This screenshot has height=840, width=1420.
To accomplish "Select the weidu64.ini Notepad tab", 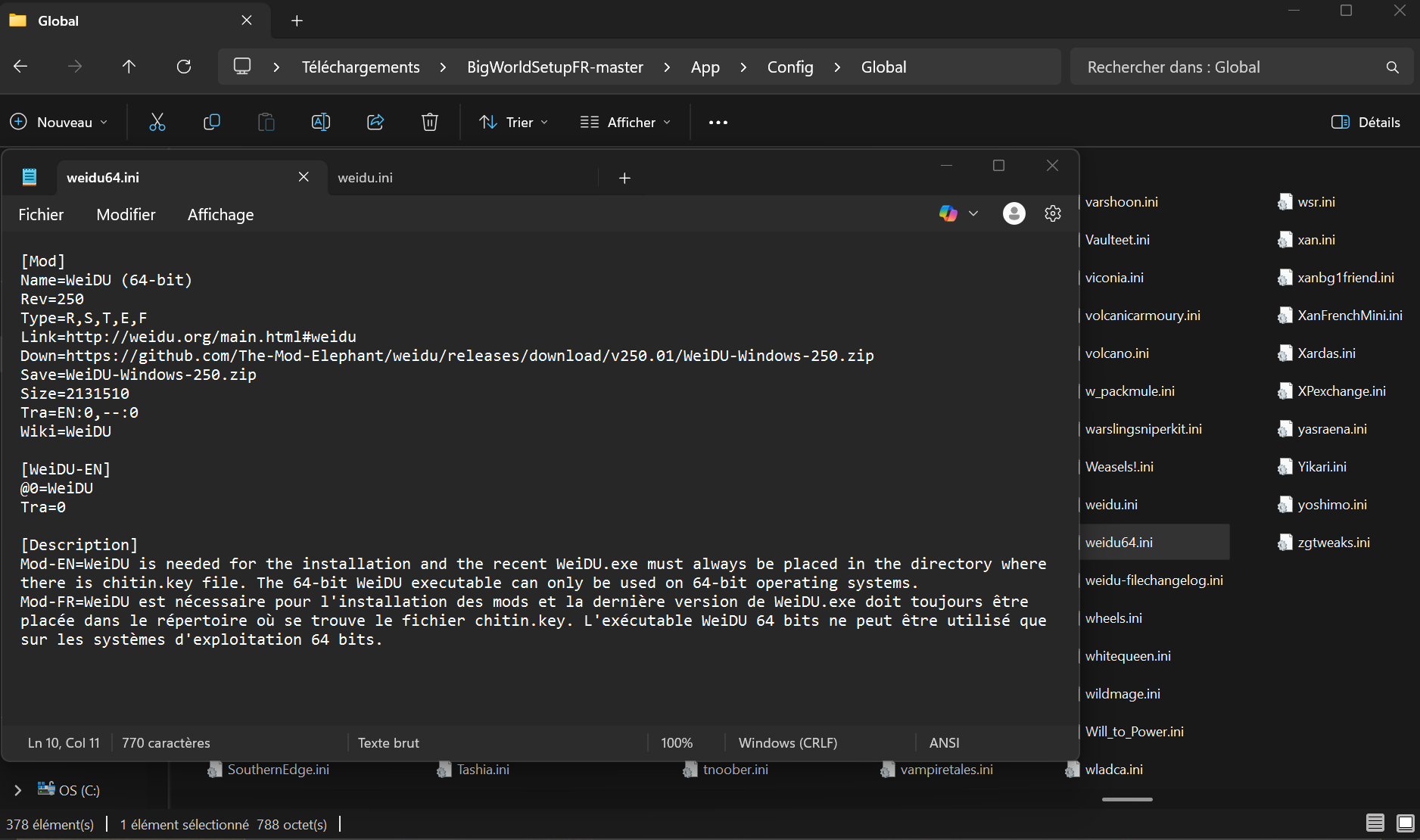I will pos(192,178).
